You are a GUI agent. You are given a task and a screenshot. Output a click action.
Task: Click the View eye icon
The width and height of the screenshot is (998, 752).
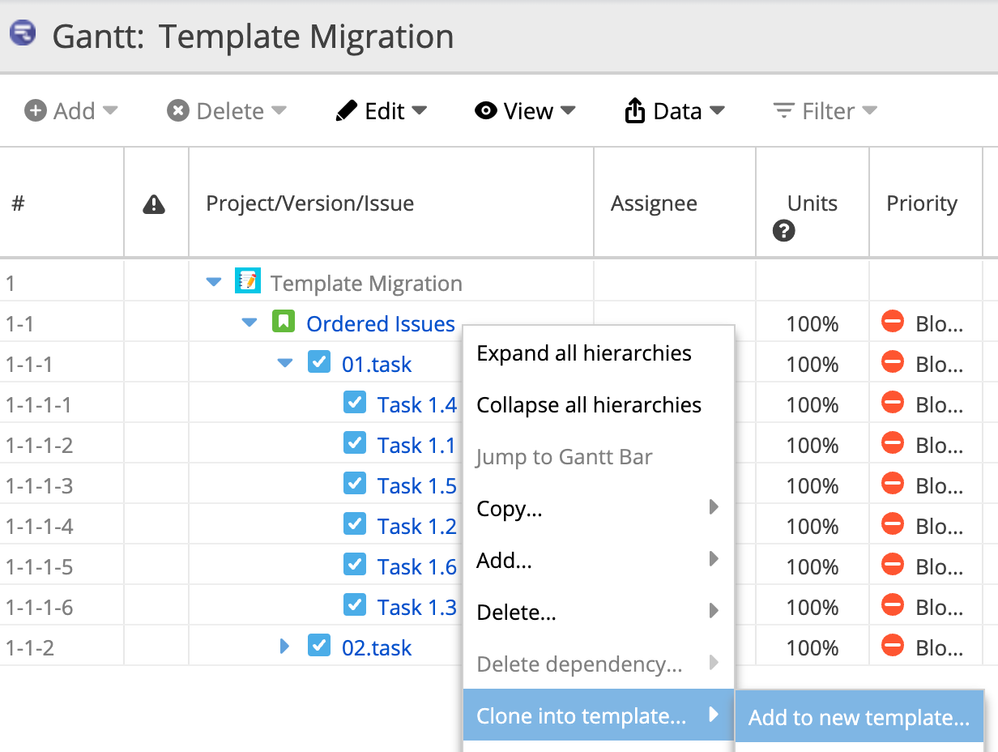tap(486, 111)
